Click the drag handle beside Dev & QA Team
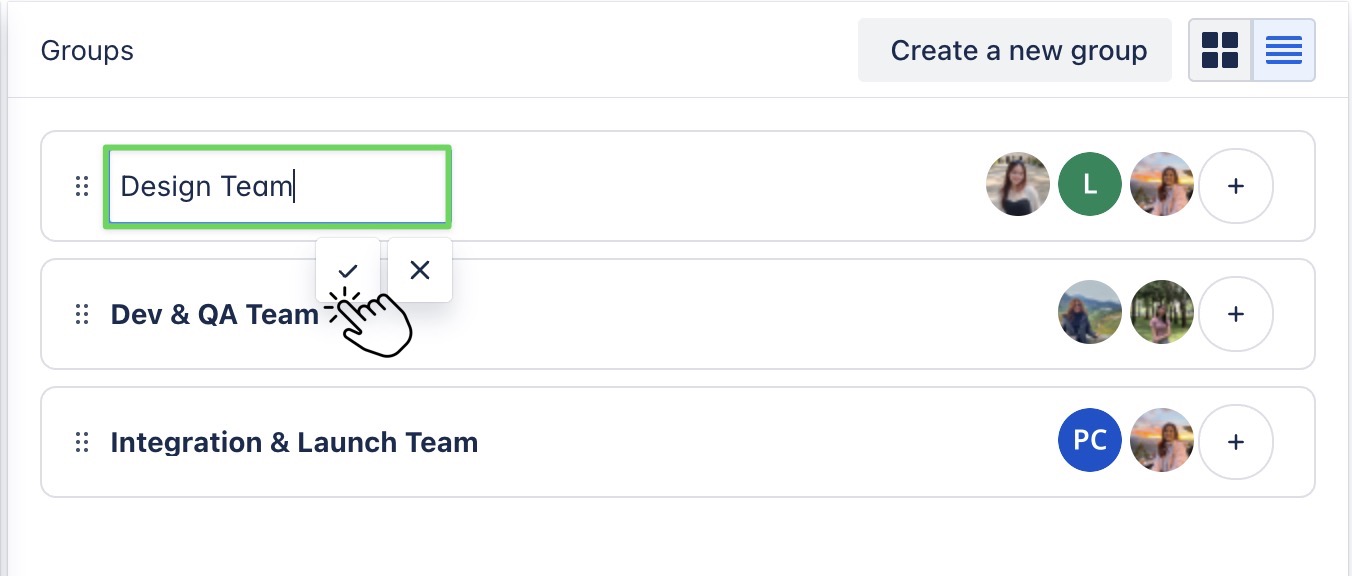 point(81,314)
